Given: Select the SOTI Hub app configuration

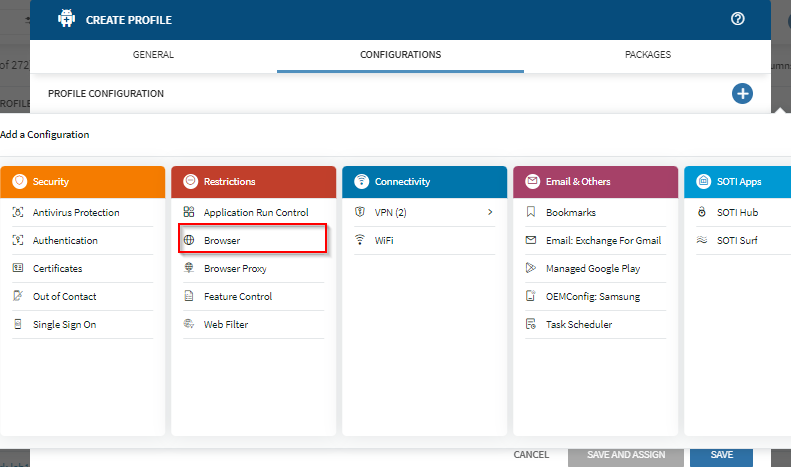Looking at the screenshot, I should click(739, 213).
